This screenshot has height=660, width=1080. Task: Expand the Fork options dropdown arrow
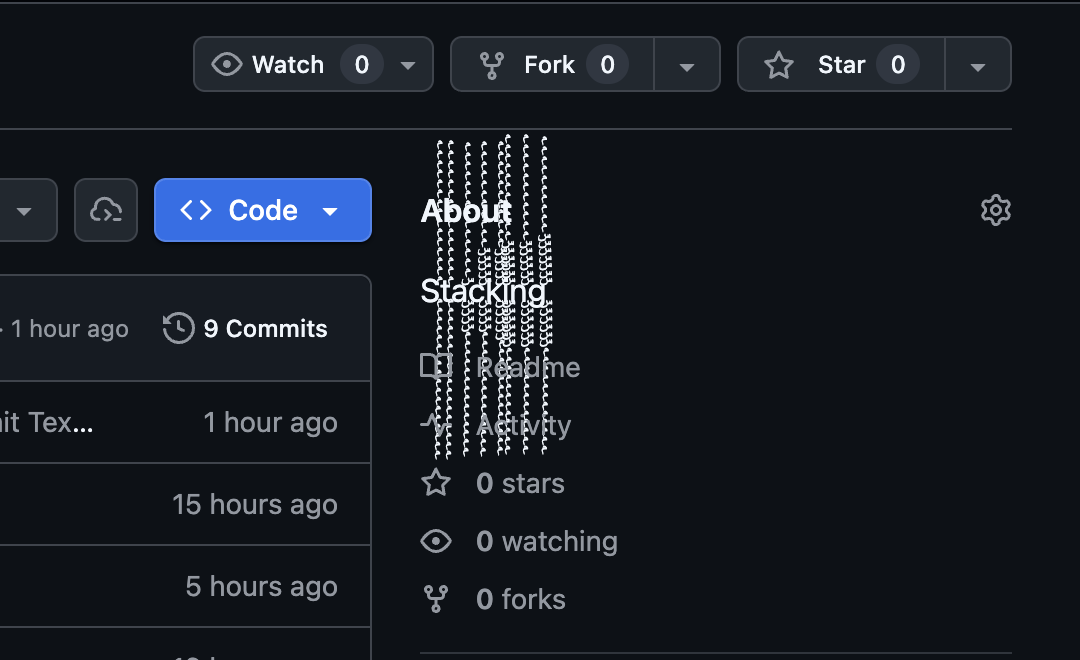point(687,65)
